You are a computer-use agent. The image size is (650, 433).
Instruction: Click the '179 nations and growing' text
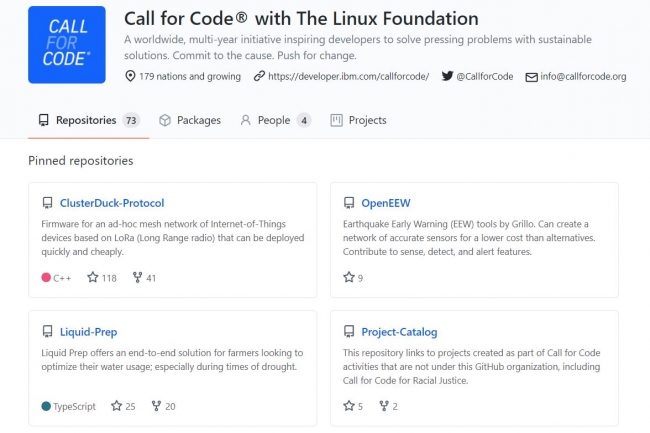point(190,76)
